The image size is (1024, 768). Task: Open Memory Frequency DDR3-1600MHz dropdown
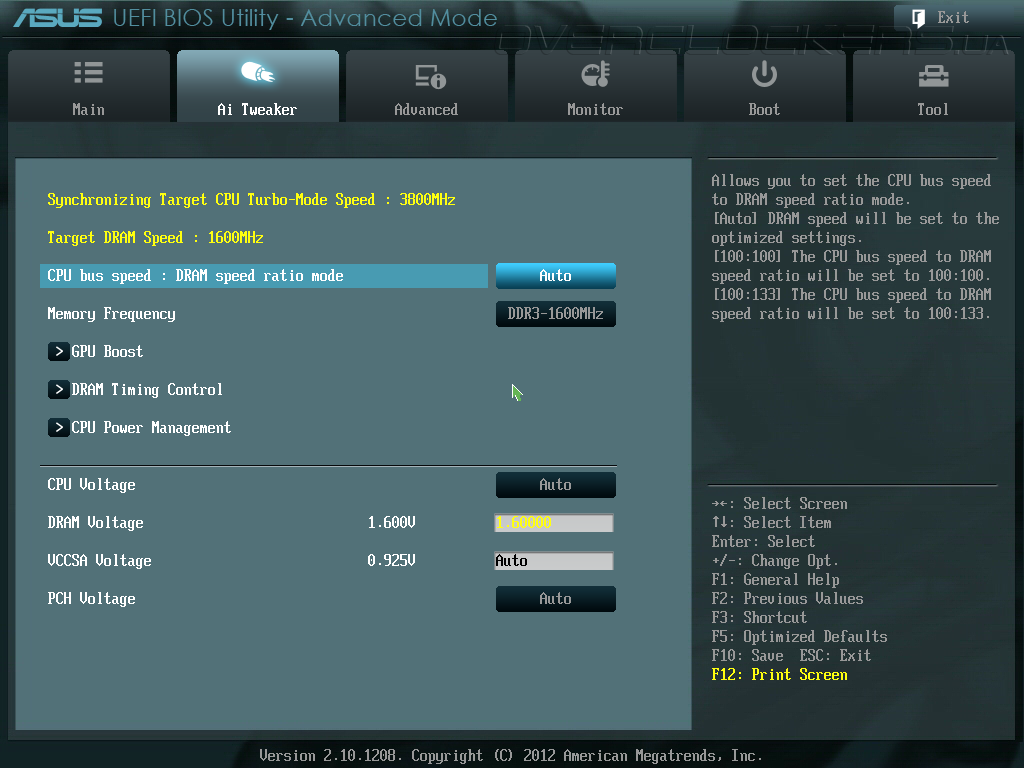tap(556, 313)
